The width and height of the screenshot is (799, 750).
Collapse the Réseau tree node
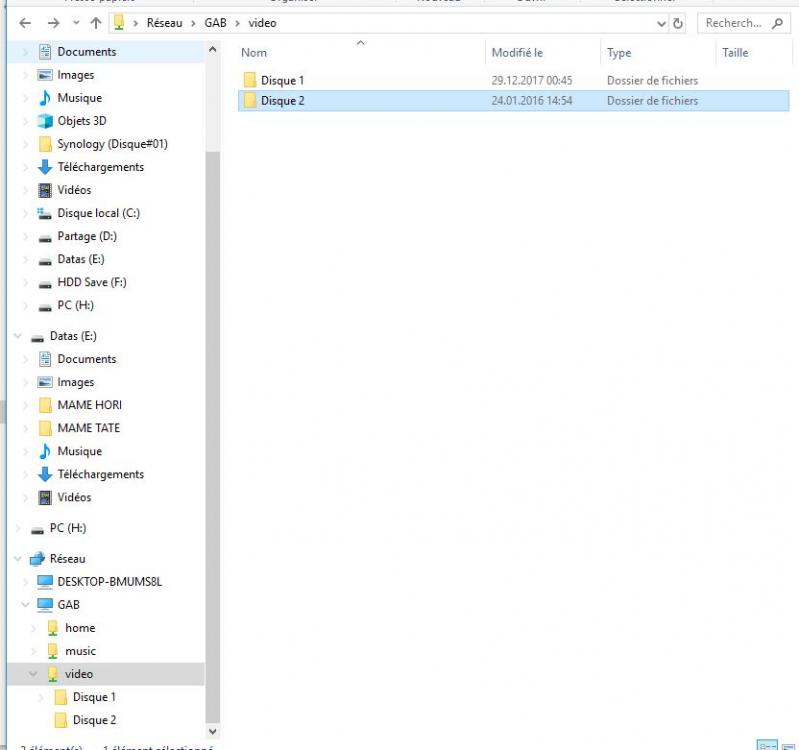[x=18, y=559]
